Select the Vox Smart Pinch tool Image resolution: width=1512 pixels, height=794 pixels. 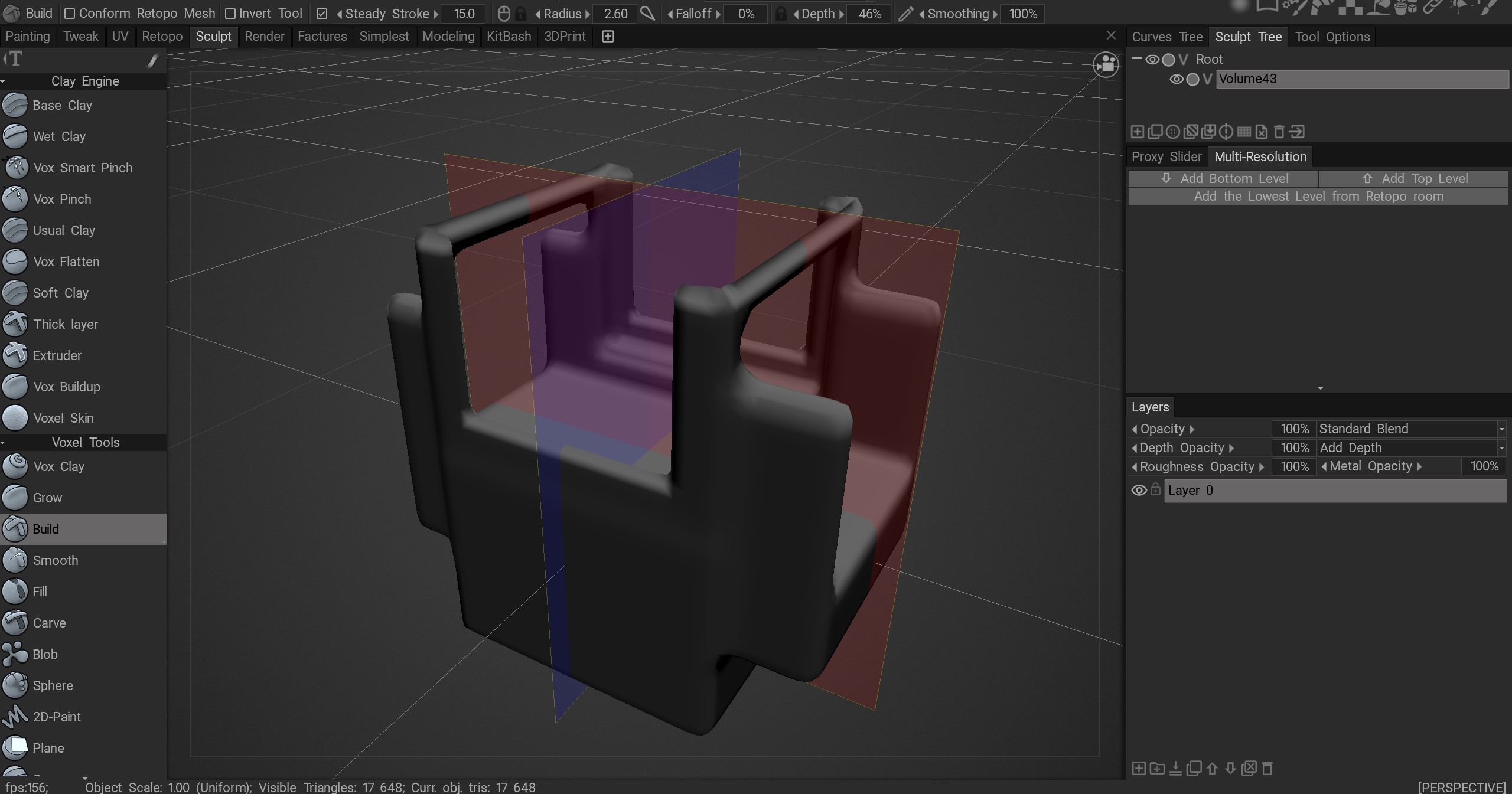(x=83, y=168)
